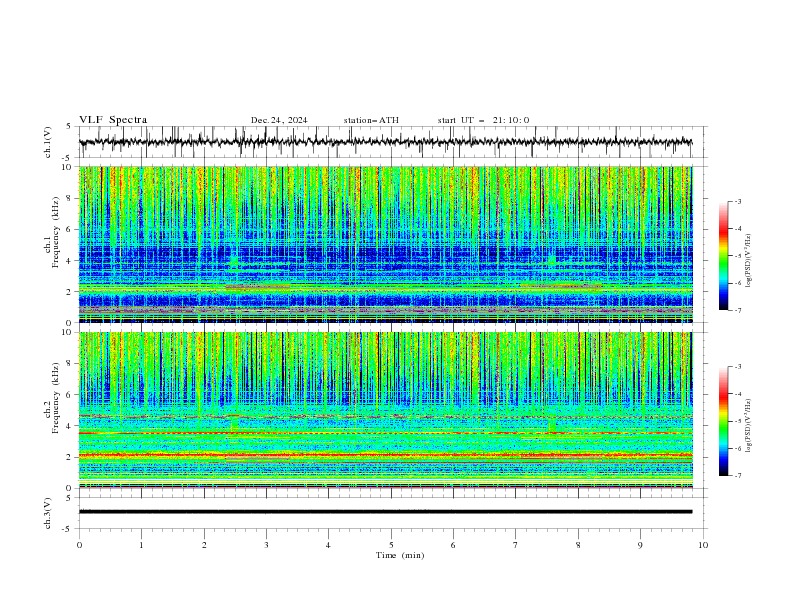Click the time axis tick label '5'
Viewport: 792px width, 612px height.
tap(391, 545)
